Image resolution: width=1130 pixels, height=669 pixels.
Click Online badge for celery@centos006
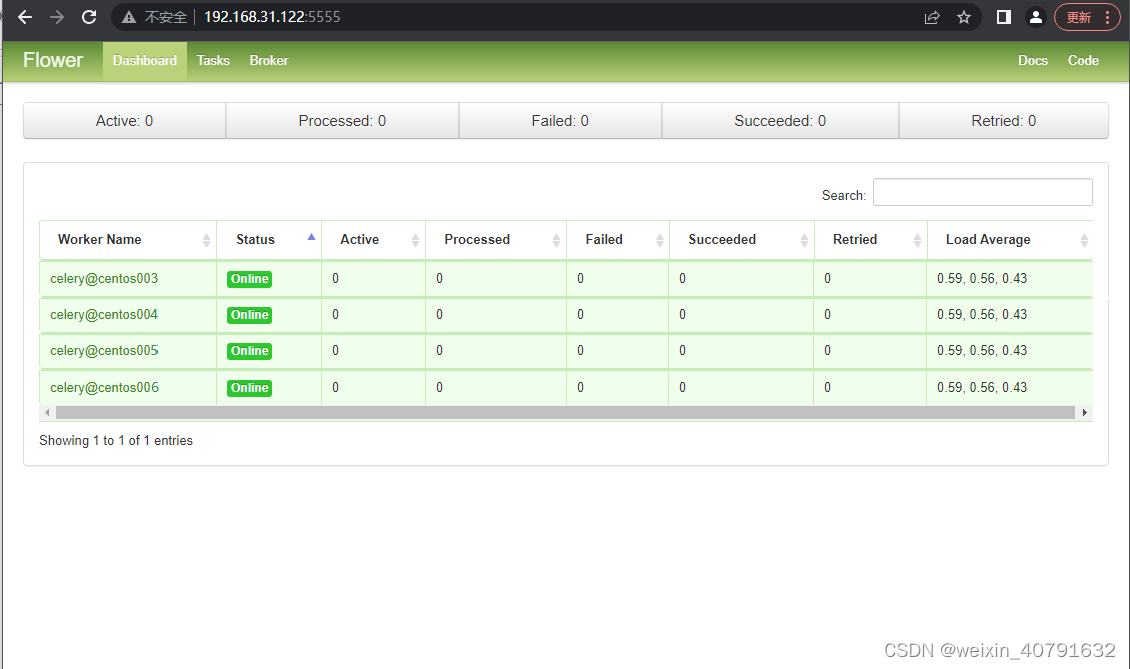click(249, 388)
